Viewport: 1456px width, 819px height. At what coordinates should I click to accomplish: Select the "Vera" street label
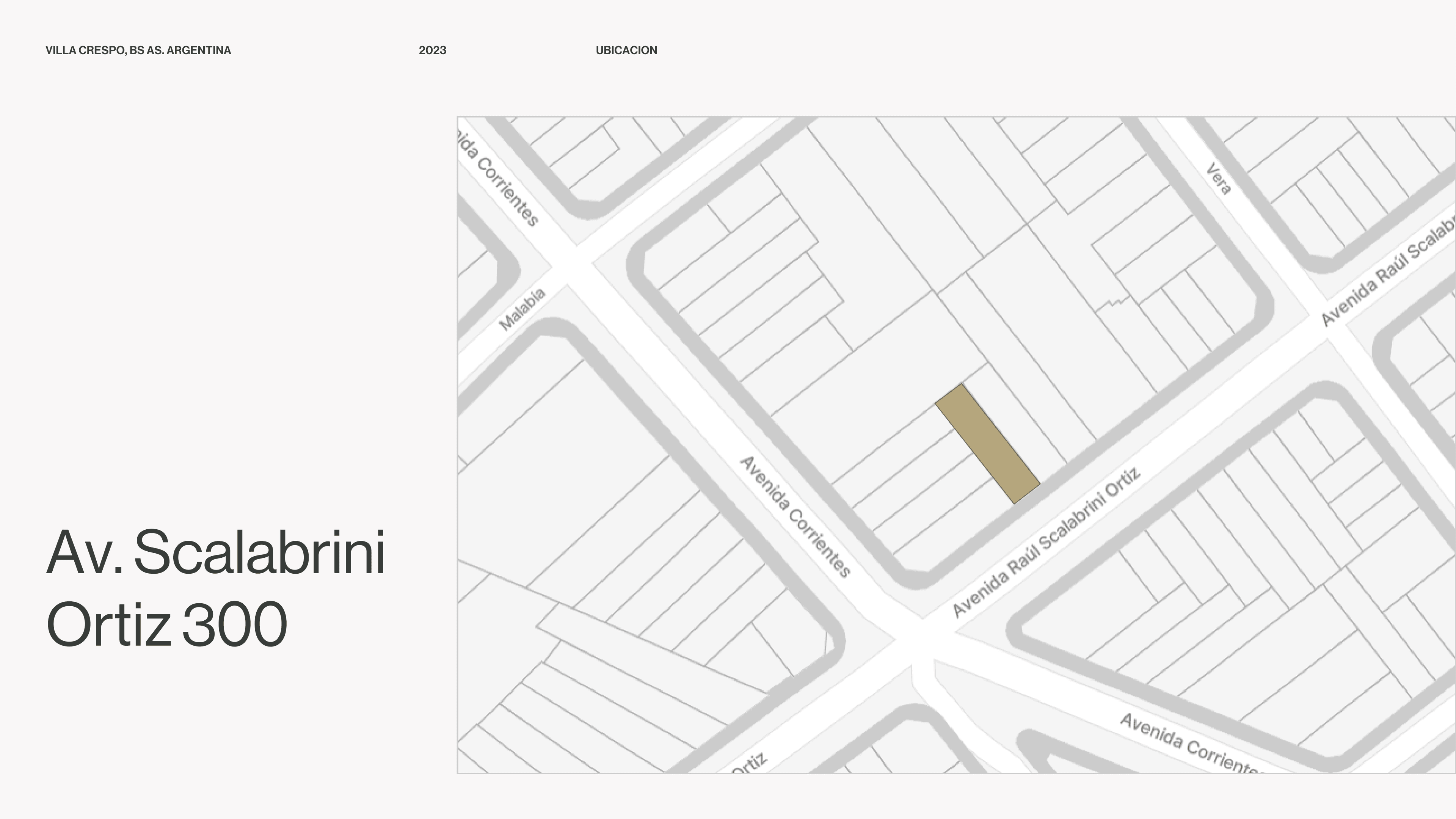coord(1219,179)
